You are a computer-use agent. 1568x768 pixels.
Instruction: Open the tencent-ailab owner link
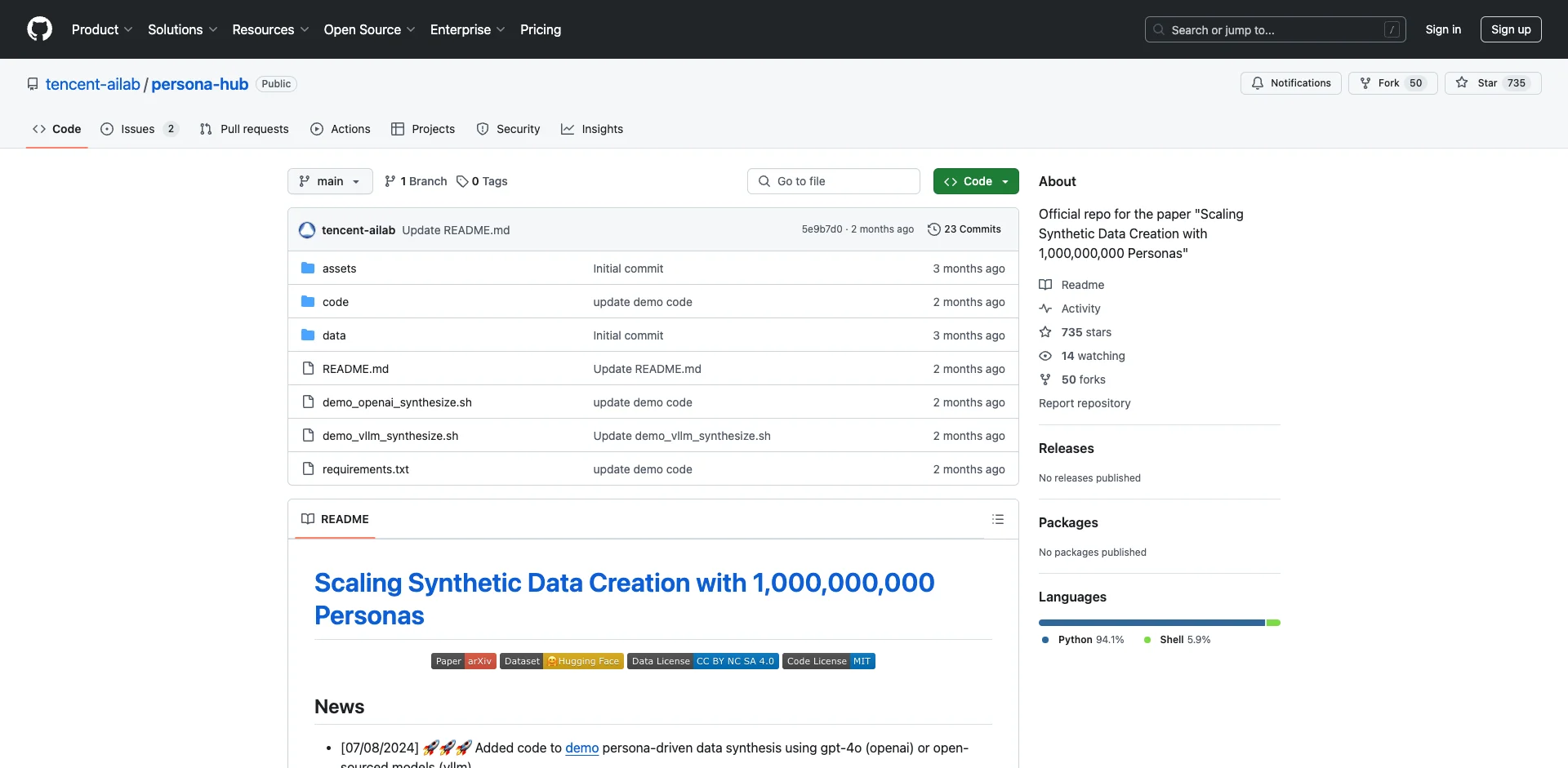pos(93,84)
